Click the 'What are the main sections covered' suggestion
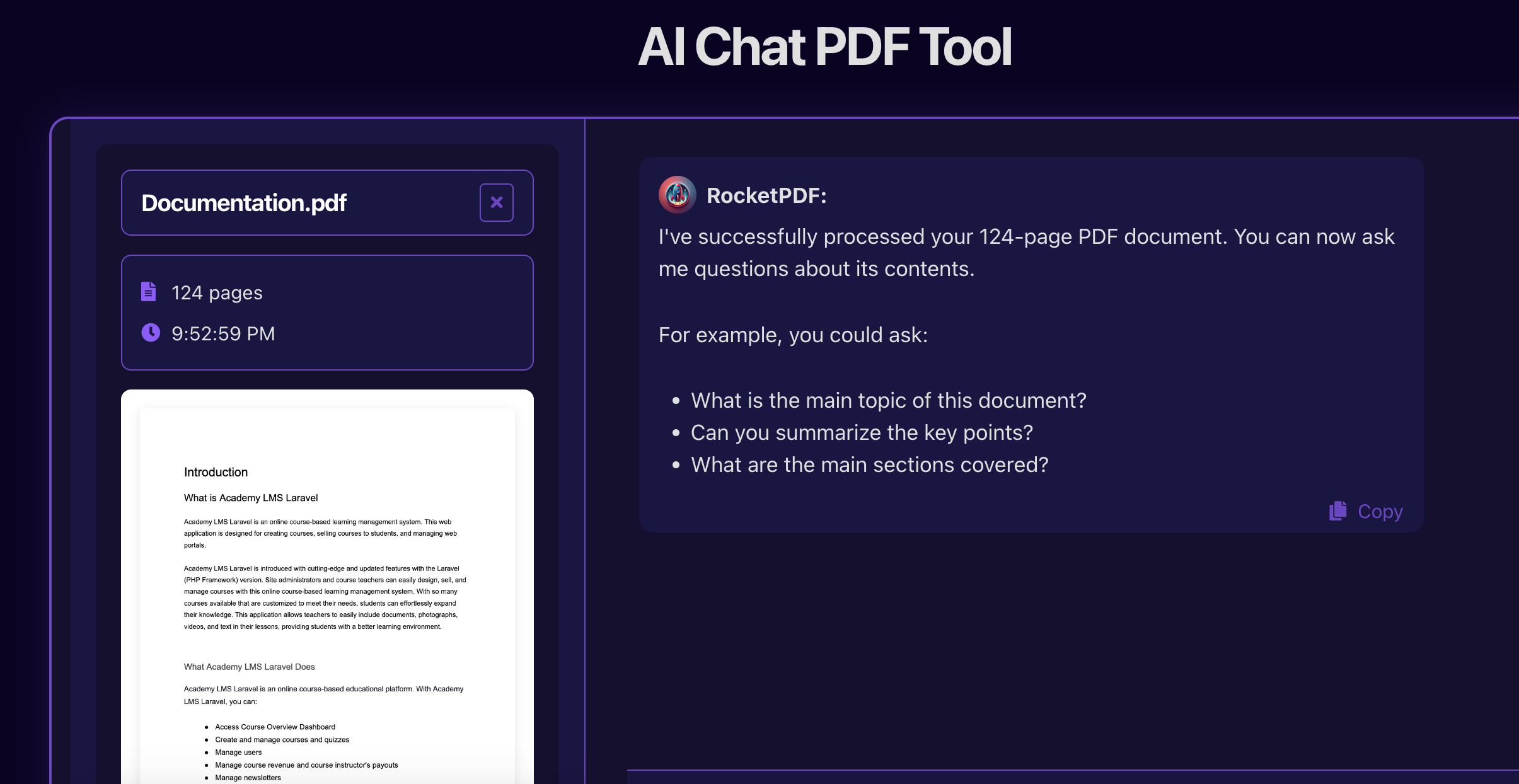The image size is (1519, 784). tap(869, 464)
